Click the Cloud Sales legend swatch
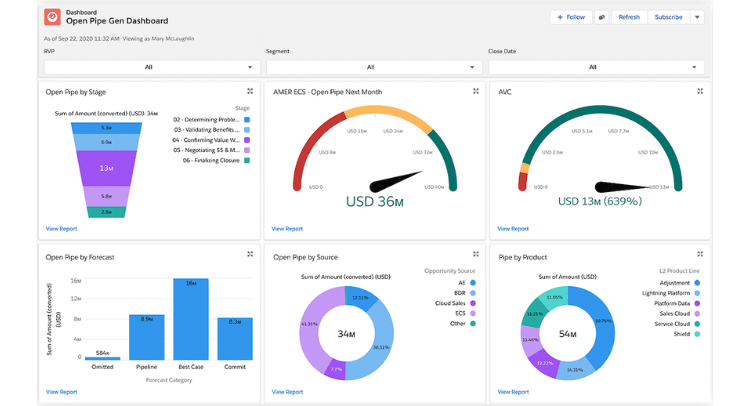This screenshot has width=750, height=406. 473,303
